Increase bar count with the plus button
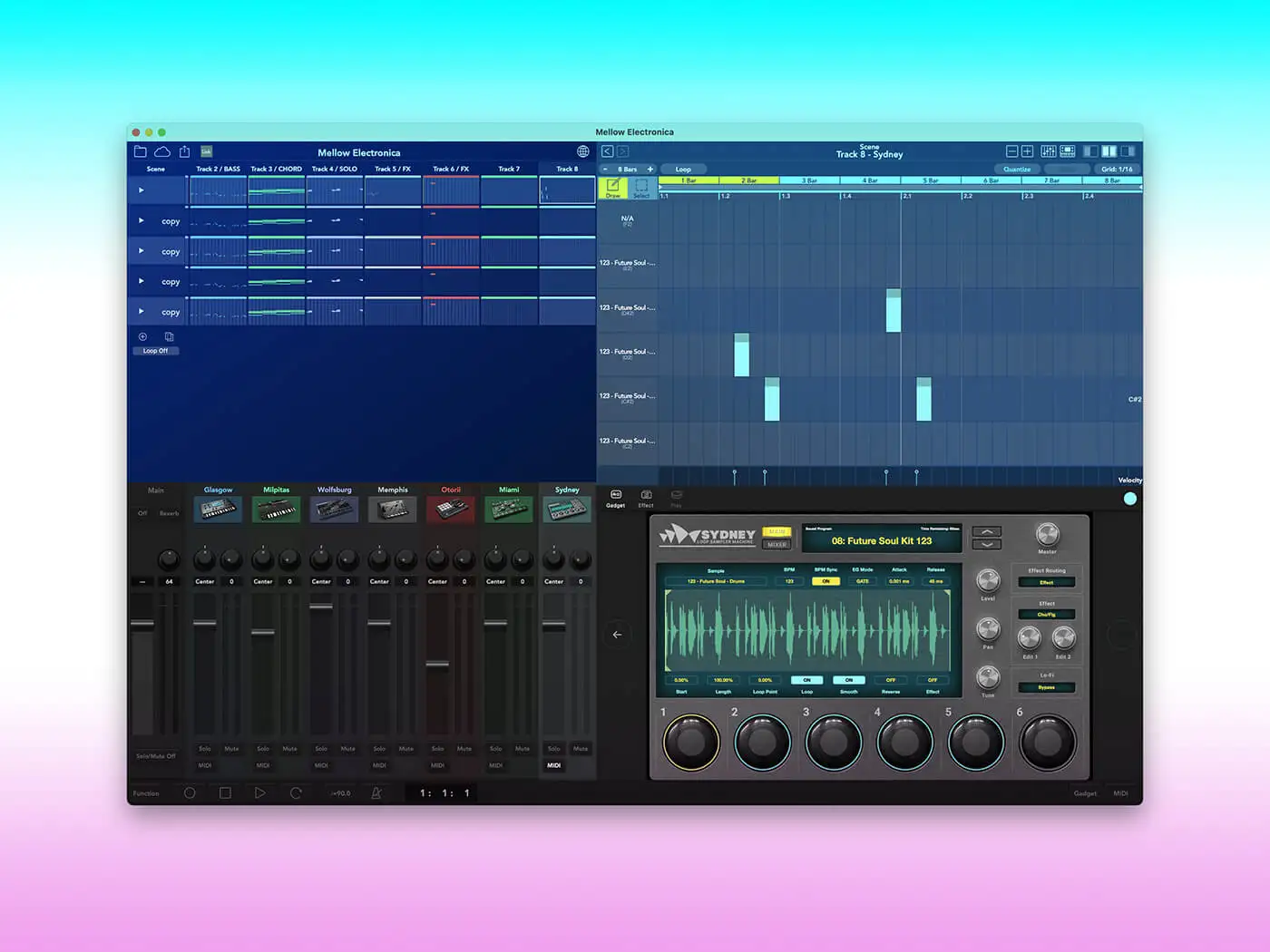Image resolution: width=1270 pixels, height=952 pixels. [x=650, y=170]
